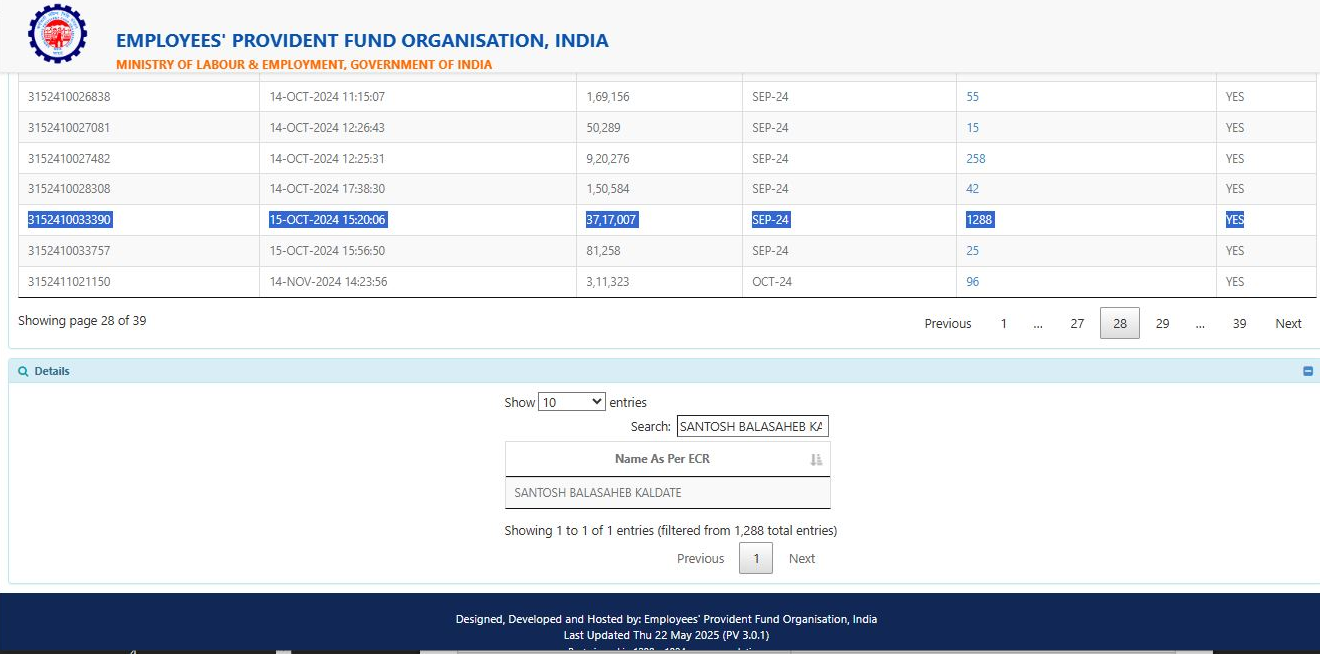Open member count link 42
This screenshot has height=654, width=1320.
pyautogui.click(x=973, y=189)
